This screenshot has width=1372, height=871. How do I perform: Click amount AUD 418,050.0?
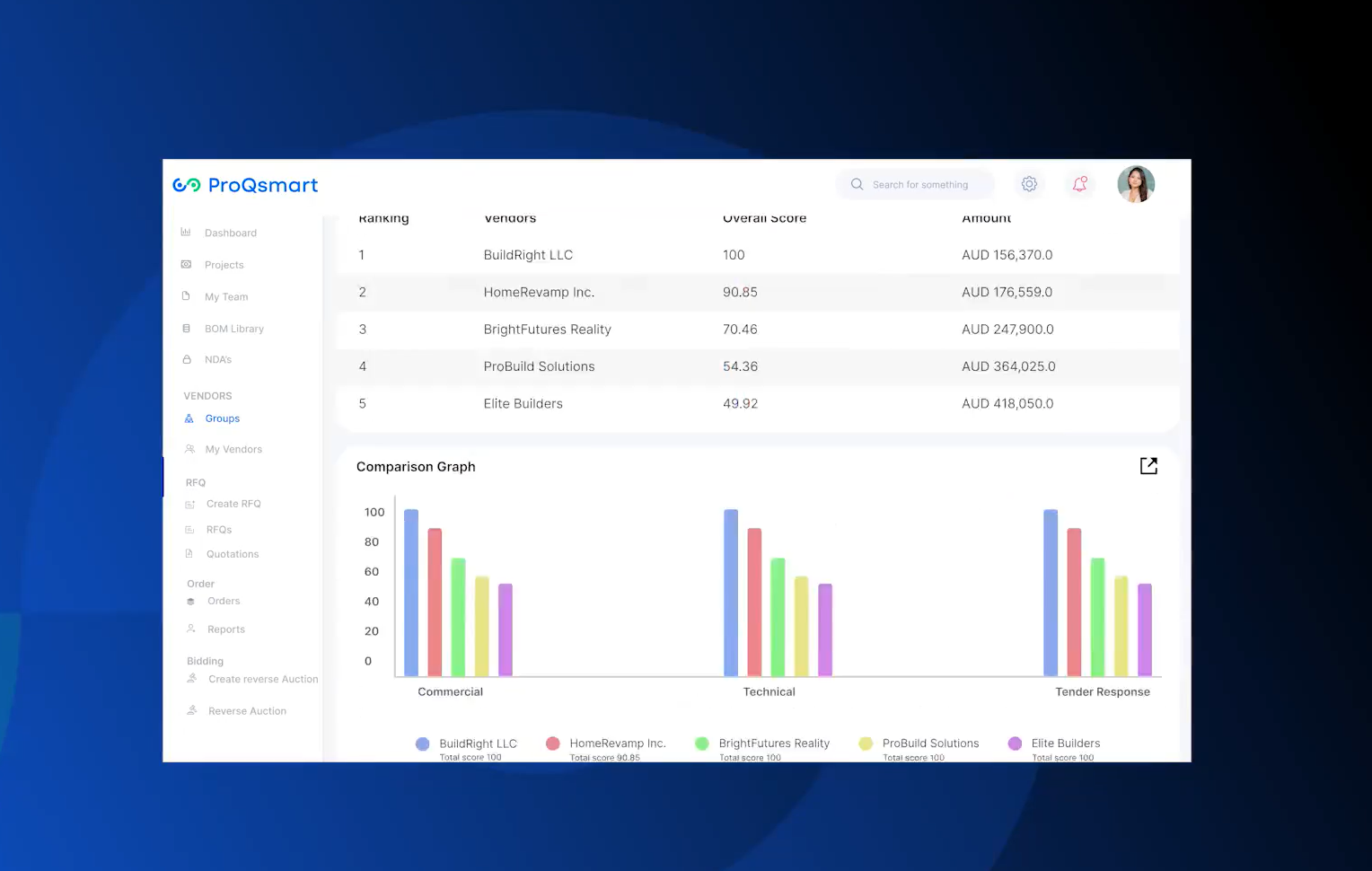(1007, 404)
